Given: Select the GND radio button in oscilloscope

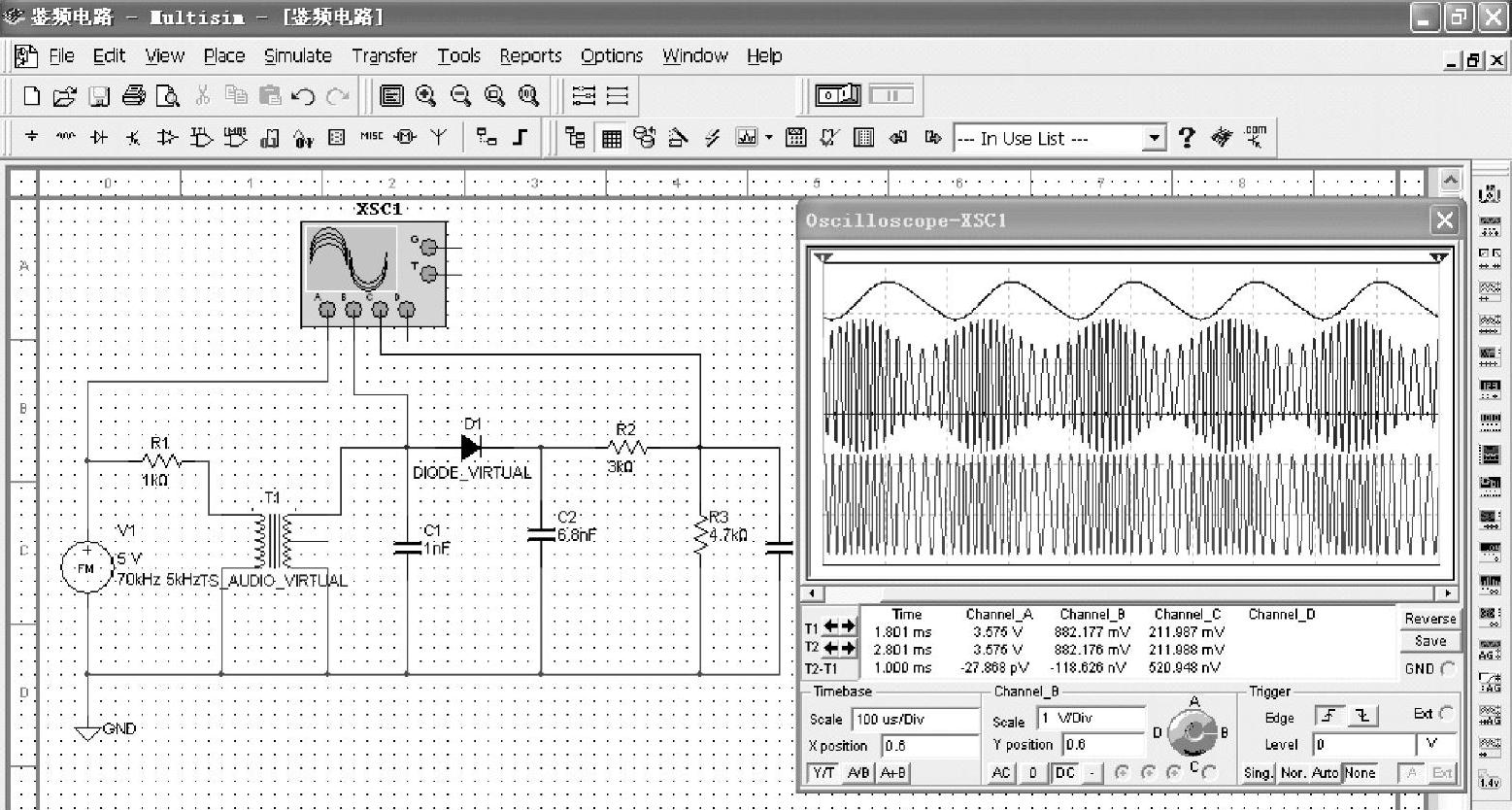Looking at the screenshot, I should (1448, 668).
